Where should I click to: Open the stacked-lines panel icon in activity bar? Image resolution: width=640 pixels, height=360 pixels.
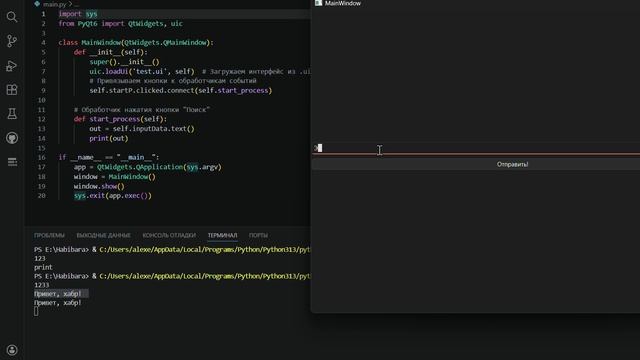tap(12, 162)
